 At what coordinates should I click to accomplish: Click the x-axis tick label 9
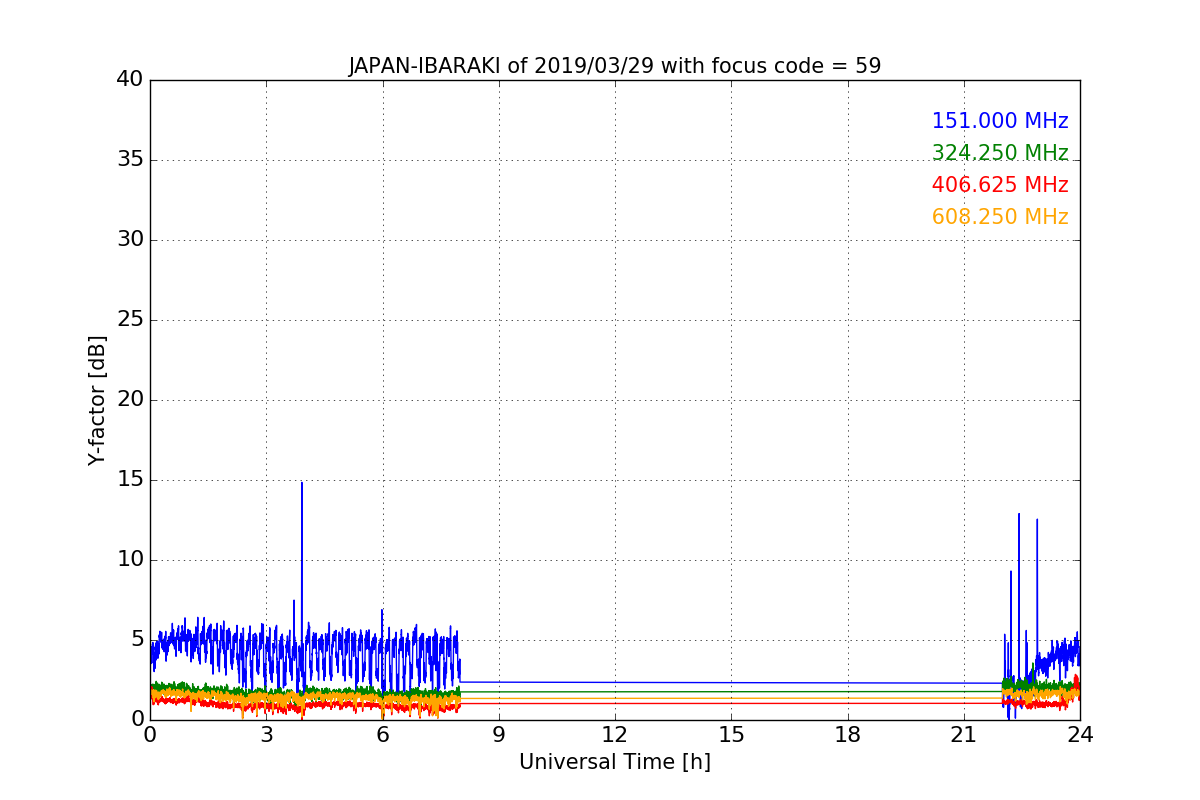pyautogui.click(x=498, y=735)
